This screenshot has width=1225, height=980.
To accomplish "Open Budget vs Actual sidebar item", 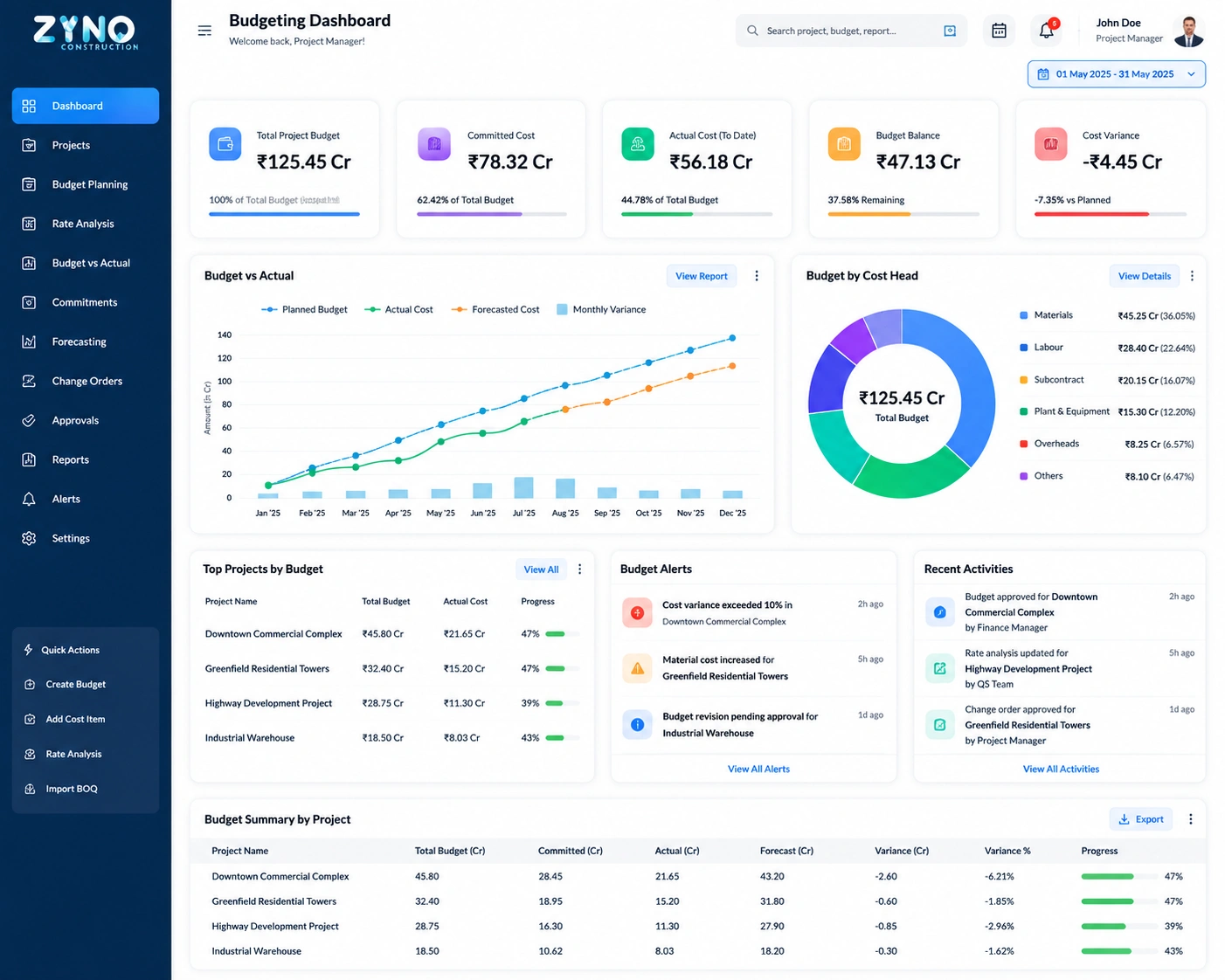I will tap(86, 263).
